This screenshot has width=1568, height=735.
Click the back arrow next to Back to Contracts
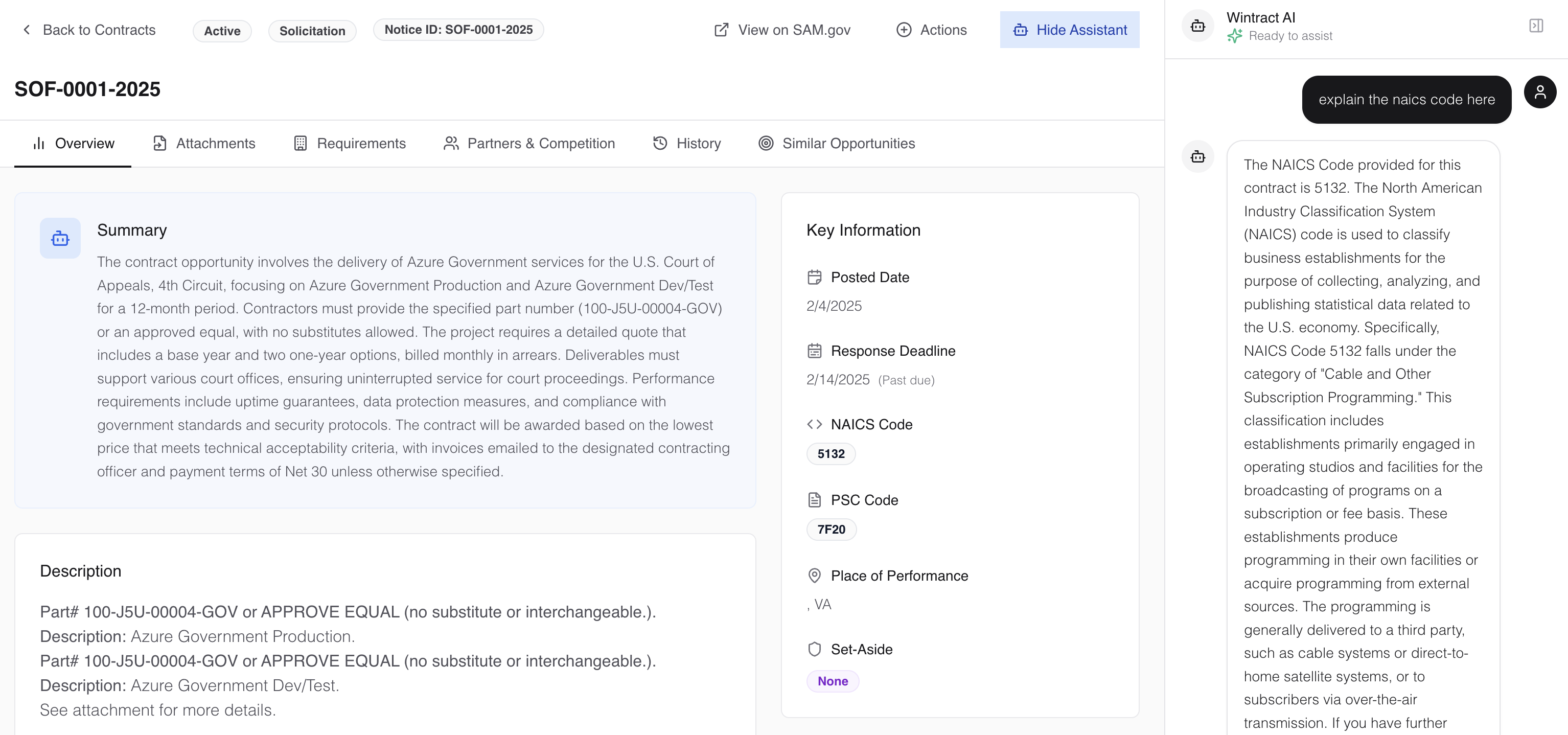tap(27, 30)
